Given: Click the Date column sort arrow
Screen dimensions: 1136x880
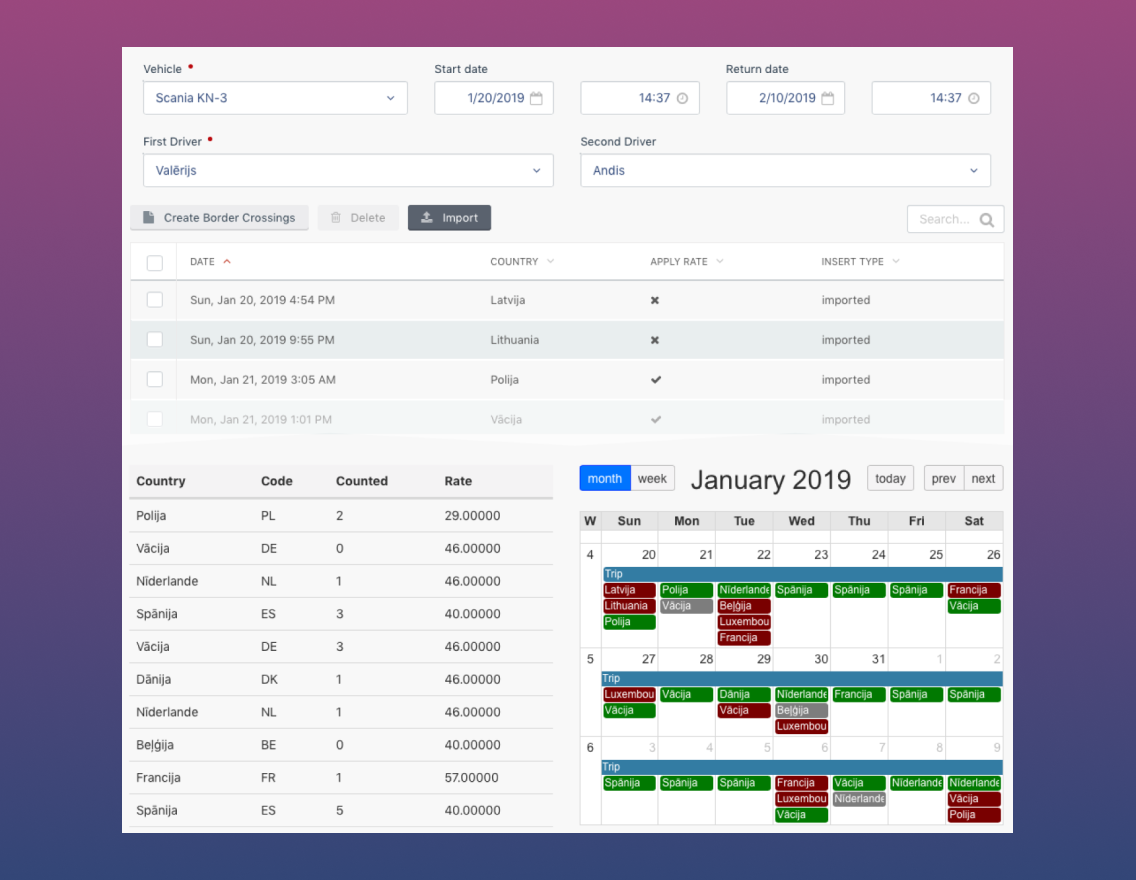Looking at the screenshot, I should (x=227, y=262).
